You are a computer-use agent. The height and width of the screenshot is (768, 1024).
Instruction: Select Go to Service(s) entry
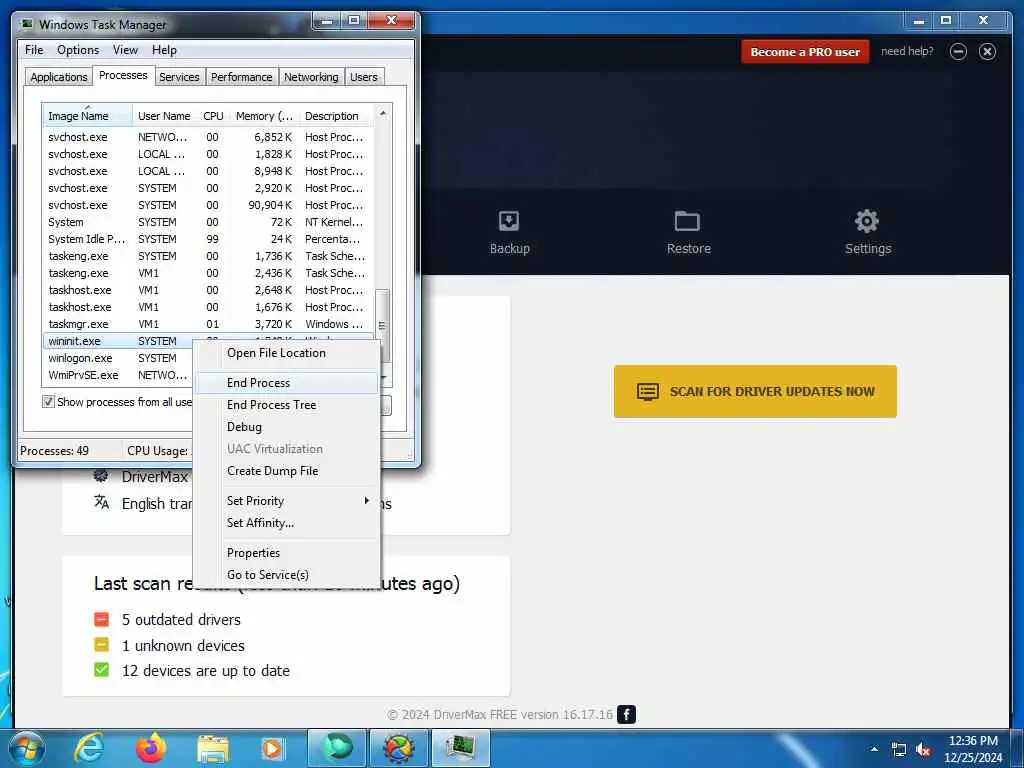coord(287,575)
